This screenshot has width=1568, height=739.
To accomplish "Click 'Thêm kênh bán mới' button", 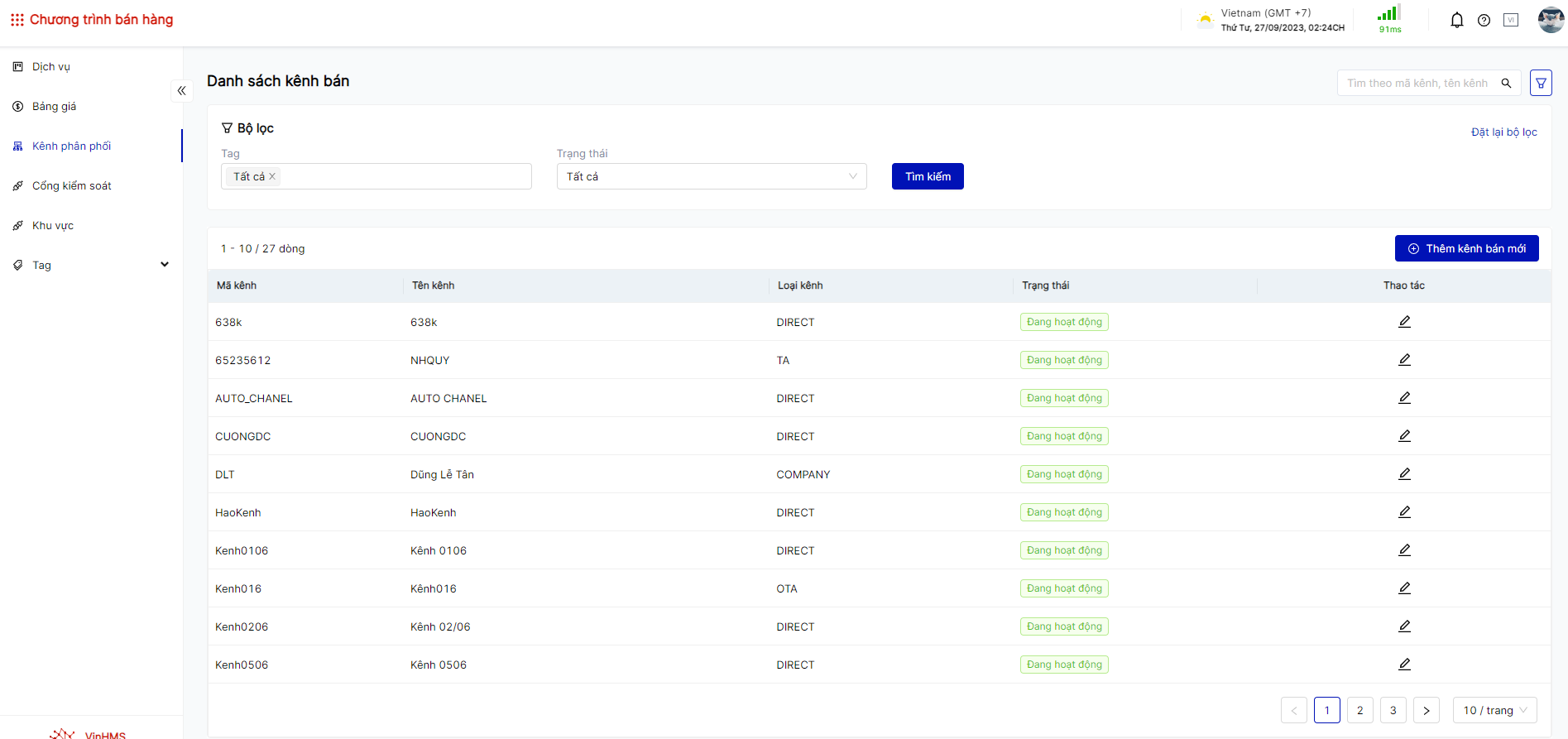I will pos(1466,248).
